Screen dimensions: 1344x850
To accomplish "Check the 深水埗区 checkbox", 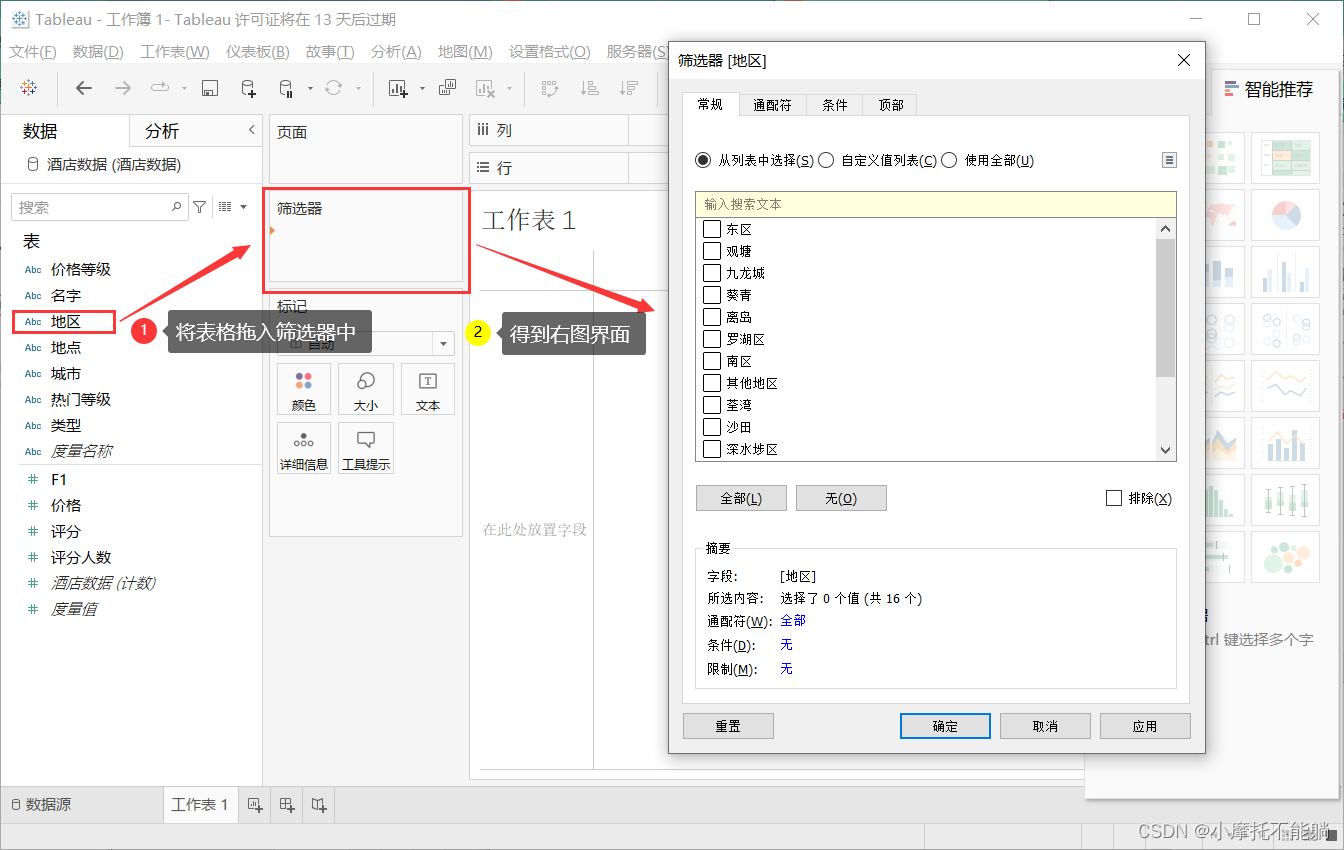I will point(712,449).
